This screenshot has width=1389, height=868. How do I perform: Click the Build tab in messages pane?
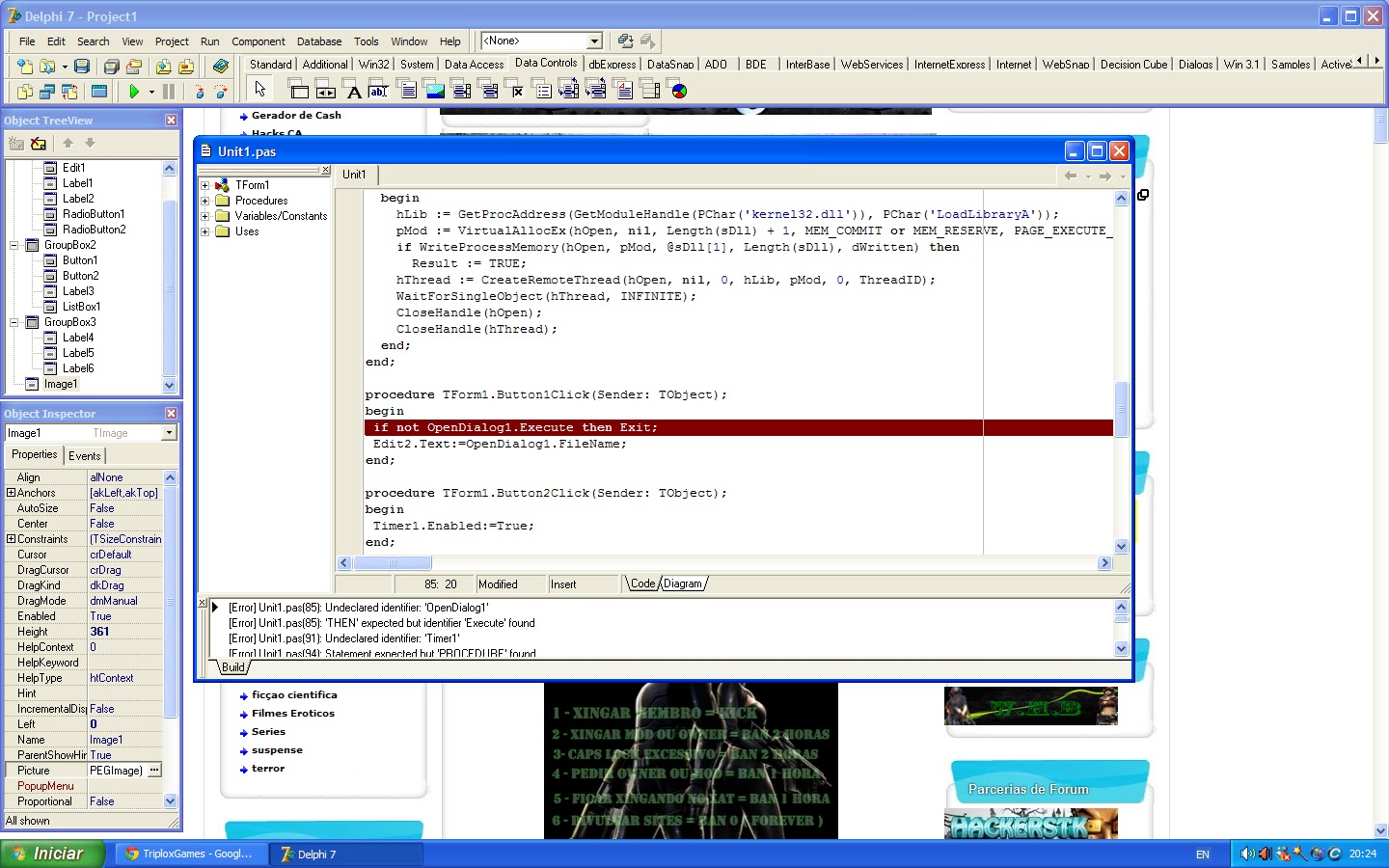(x=233, y=667)
